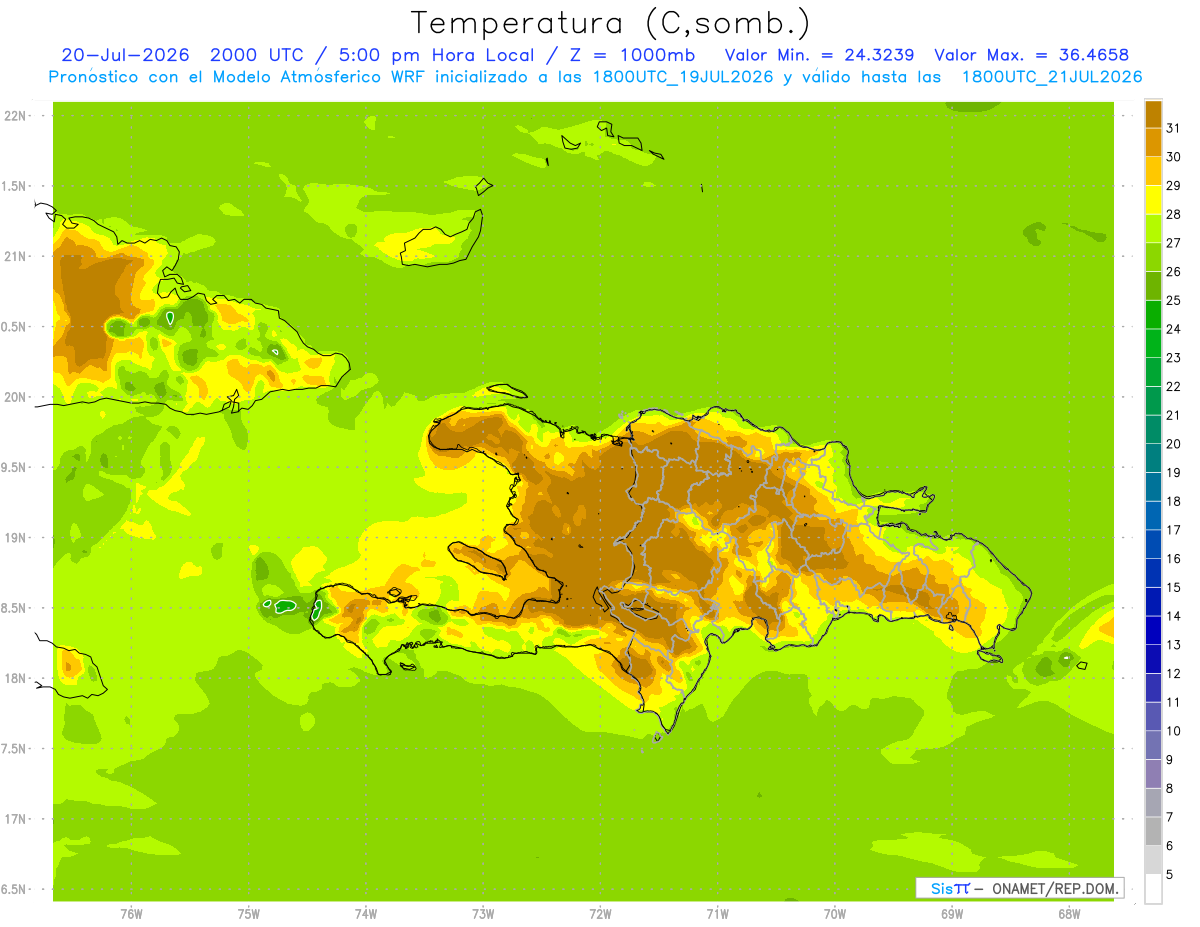The image size is (1200, 927).
Task: Click the "9.5N" latitude axis label
Action: point(14,467)
